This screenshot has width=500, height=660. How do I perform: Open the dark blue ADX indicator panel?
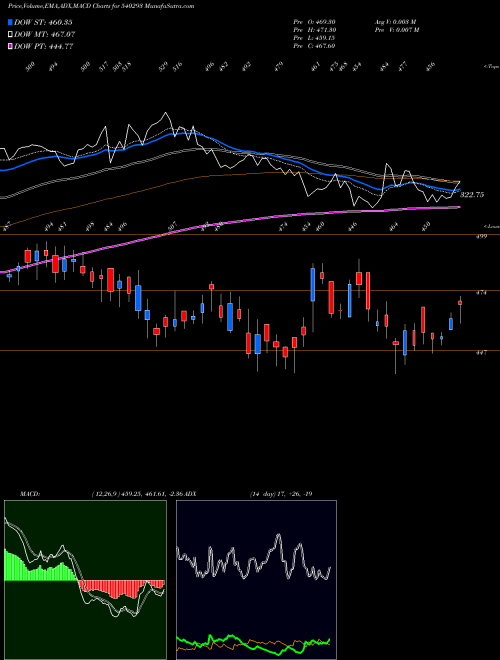[x=256, y=580]
